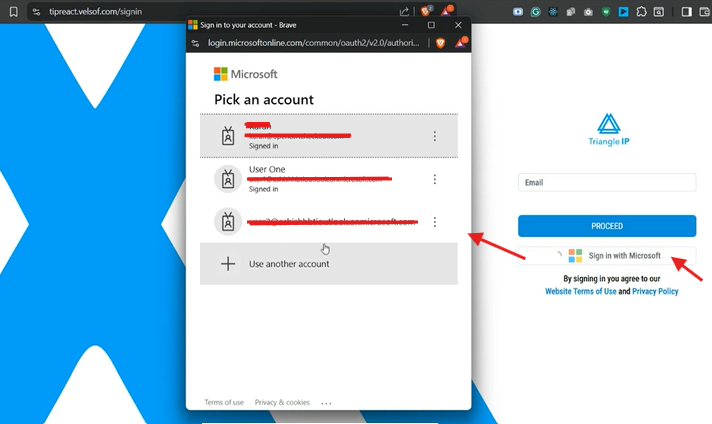Toggle the browser sidebar panel icon

pos(687,12)
